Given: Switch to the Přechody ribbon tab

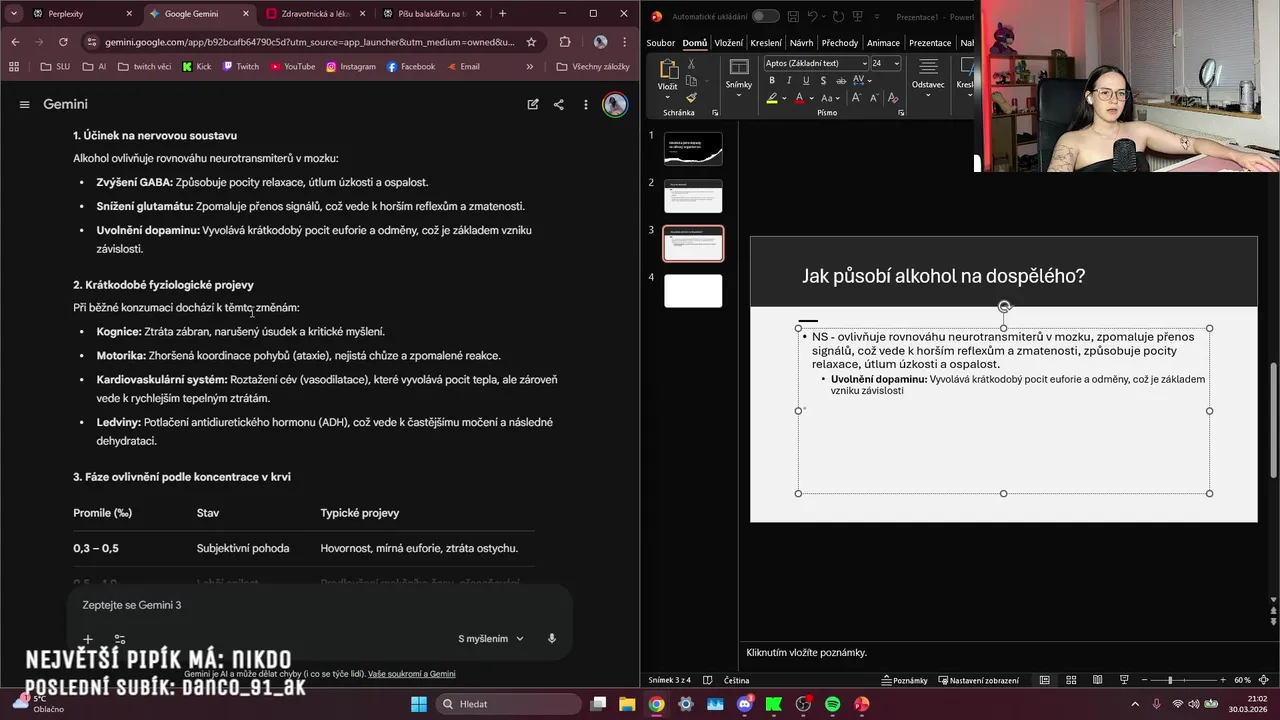Looking at the screenshot, I should [x=840, y=43].
